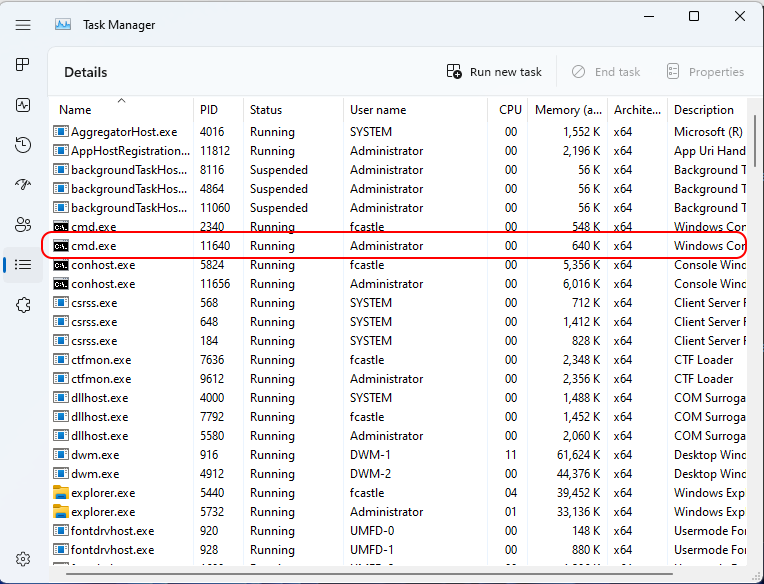
Task: Click icon of dllhost.exe PID 4000
Action: click(60, 398)
